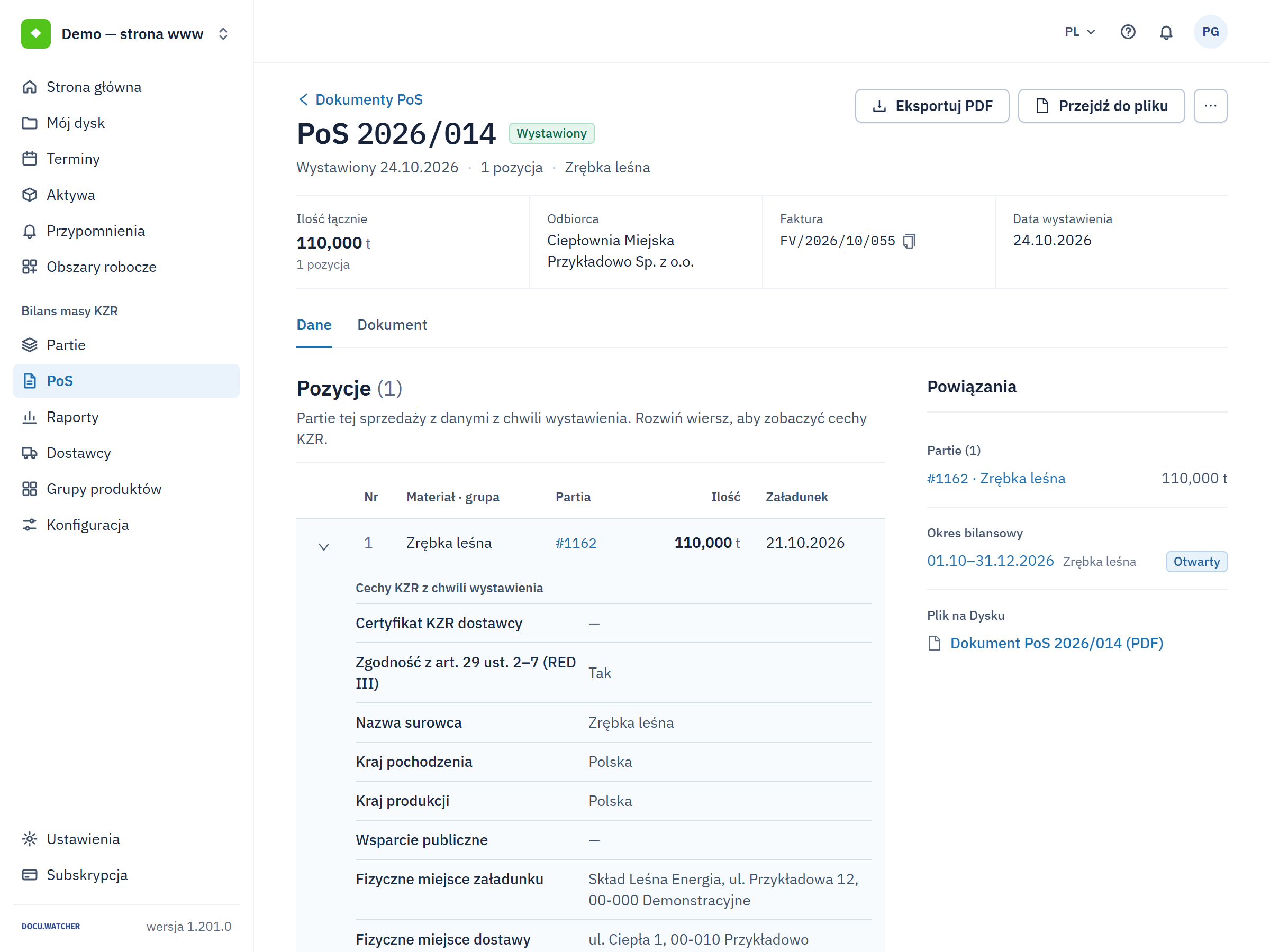The image size is (1270, 952).
Task: Click the Terminy calendar icon
Action: [29, 159]
